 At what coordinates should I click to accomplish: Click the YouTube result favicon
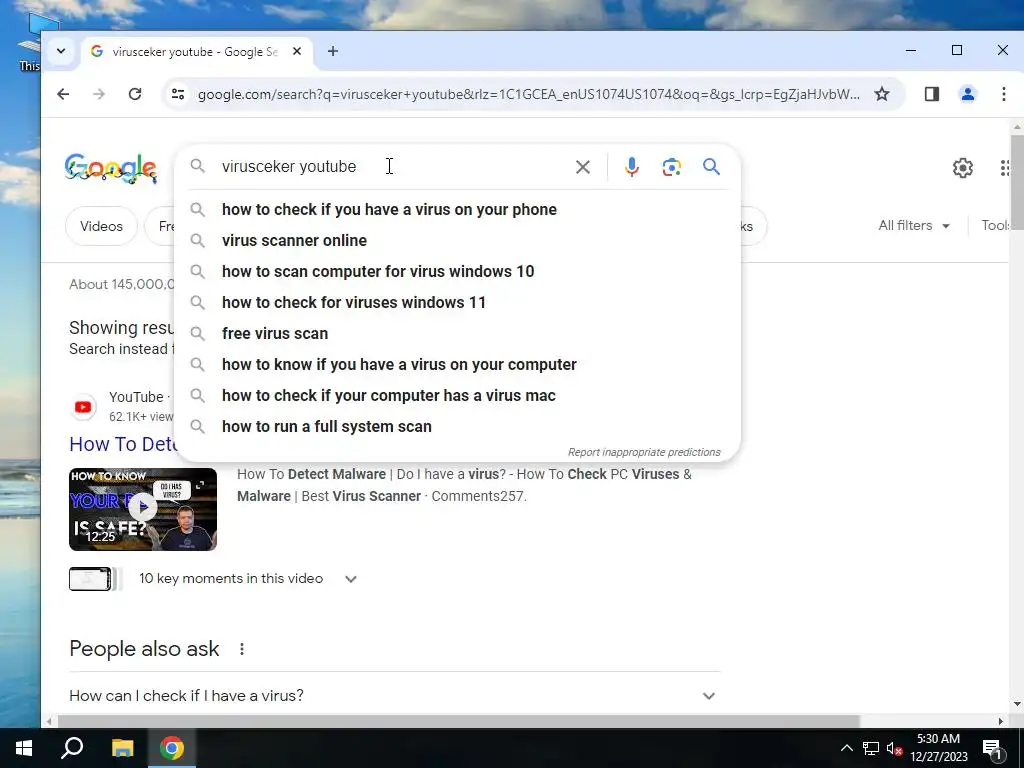tap(83, 407)
